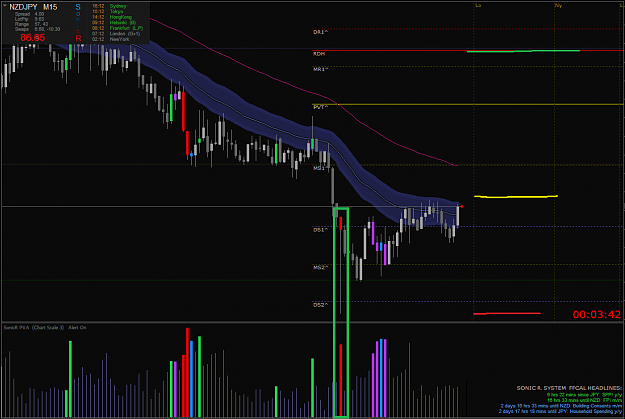Click the Range value row
Viewport: 625px width, 419px height.
tap(31, 24)
